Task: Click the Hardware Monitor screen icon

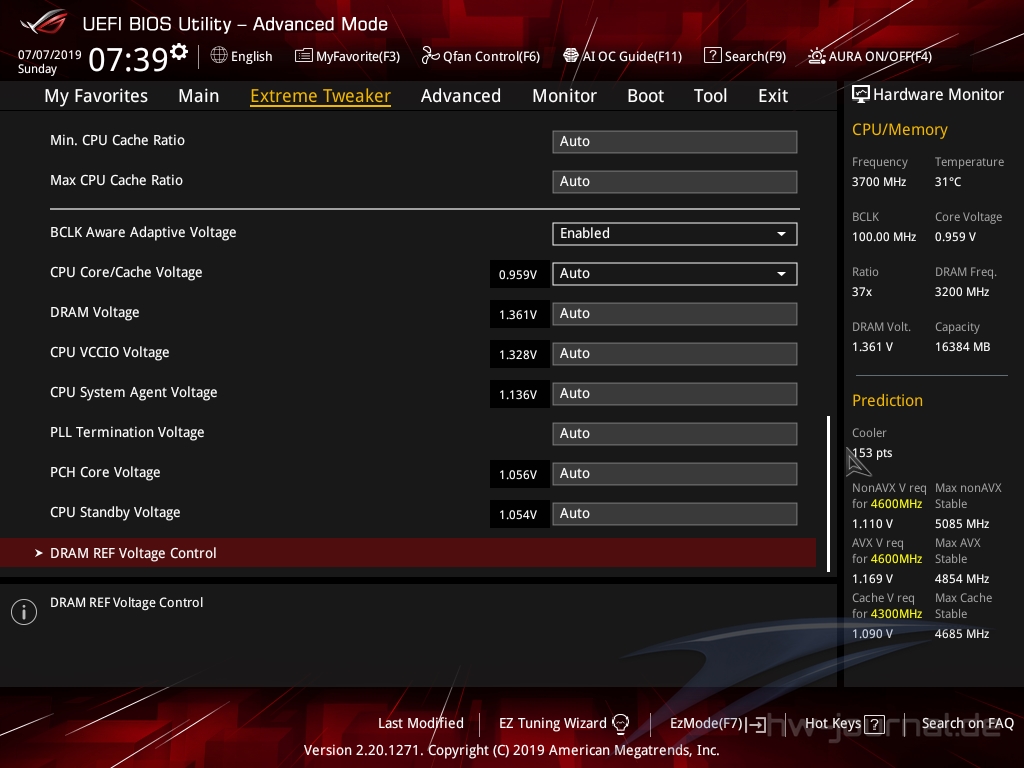Action: (861, 95)
